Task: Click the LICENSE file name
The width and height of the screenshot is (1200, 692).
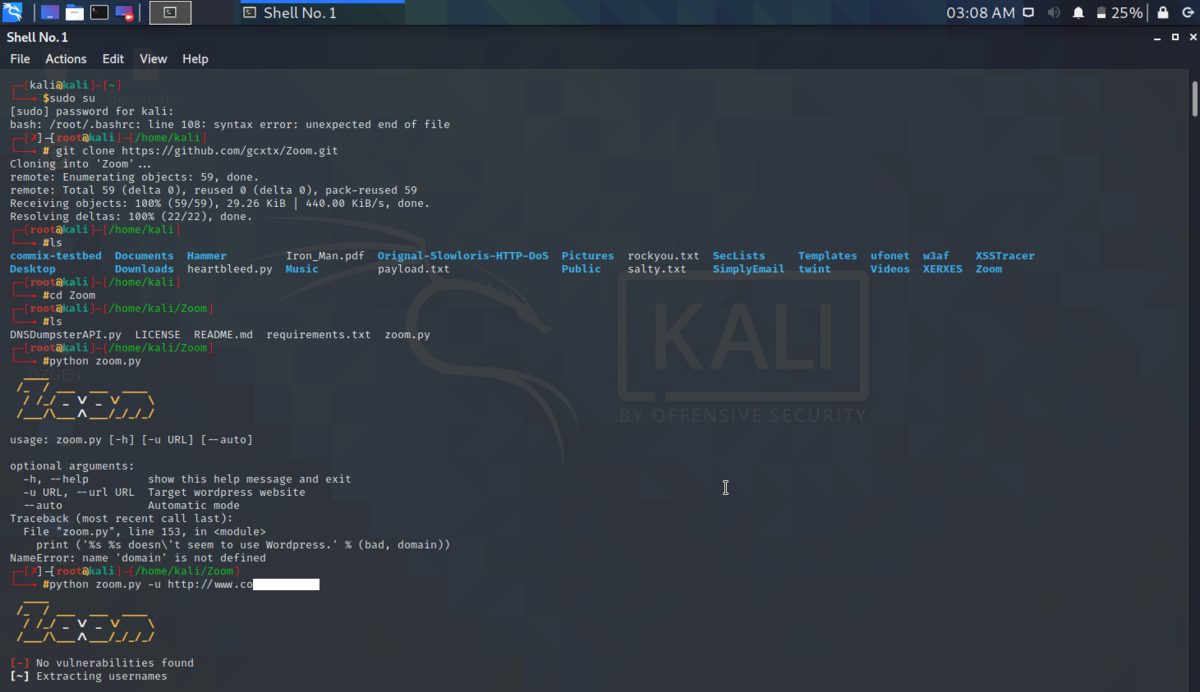Action: click(158, 335)
